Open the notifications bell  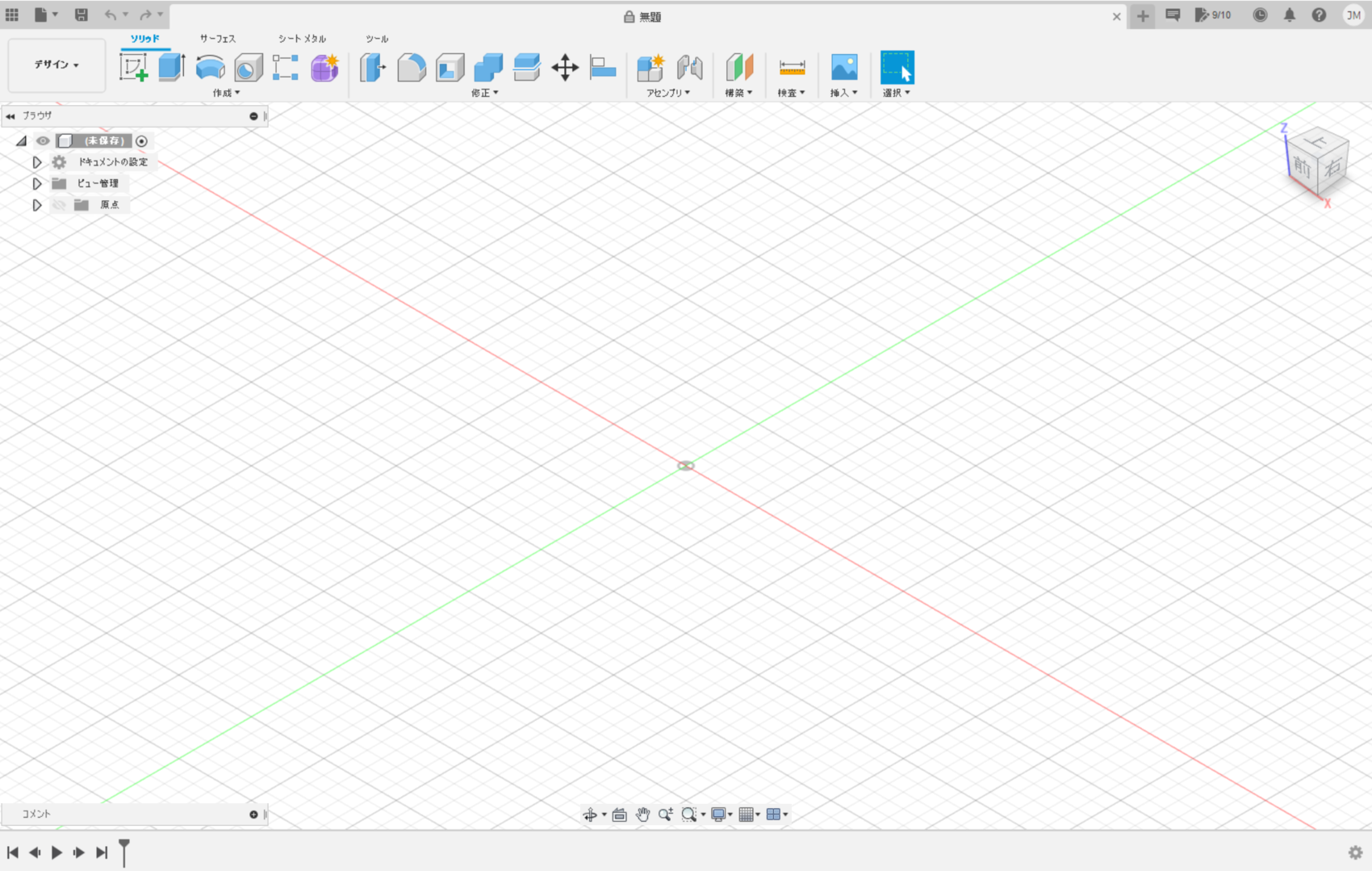1290,15
